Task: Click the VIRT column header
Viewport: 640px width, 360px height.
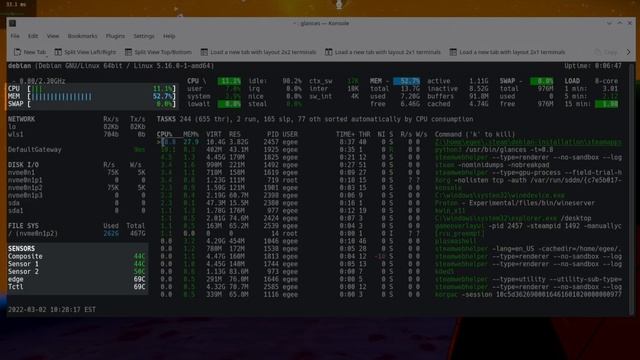Action: point(214,134)
